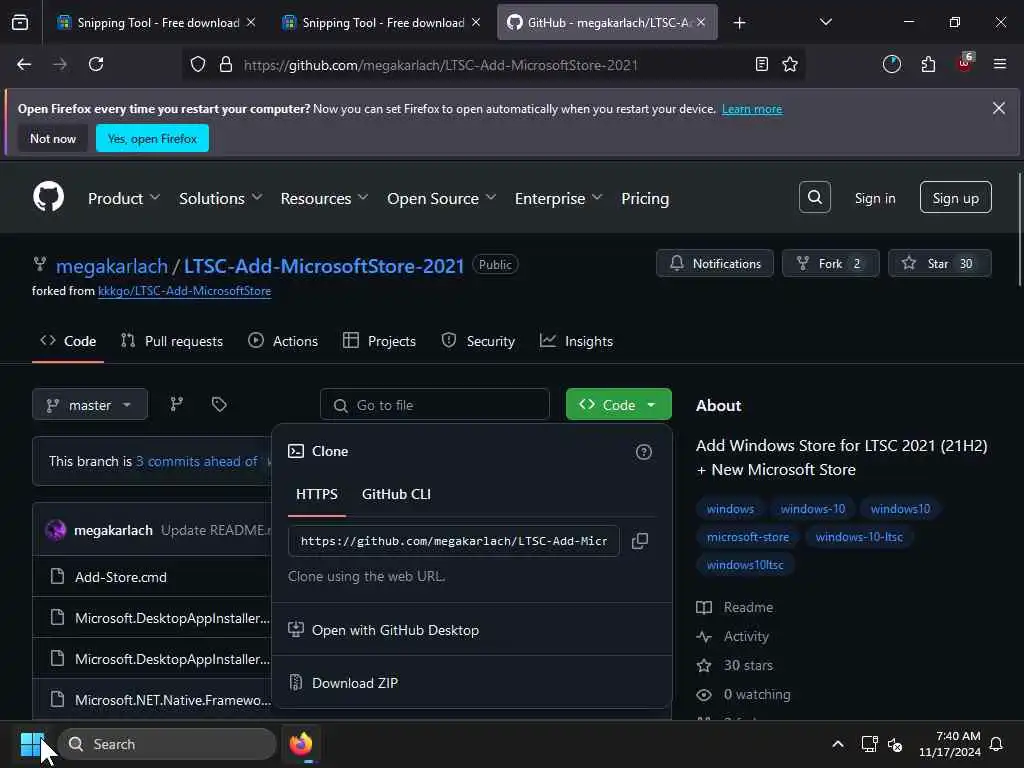Screen dimensions: 1024x768
Task: Copy the clone URL to clipboard
Action: [640, 541]
